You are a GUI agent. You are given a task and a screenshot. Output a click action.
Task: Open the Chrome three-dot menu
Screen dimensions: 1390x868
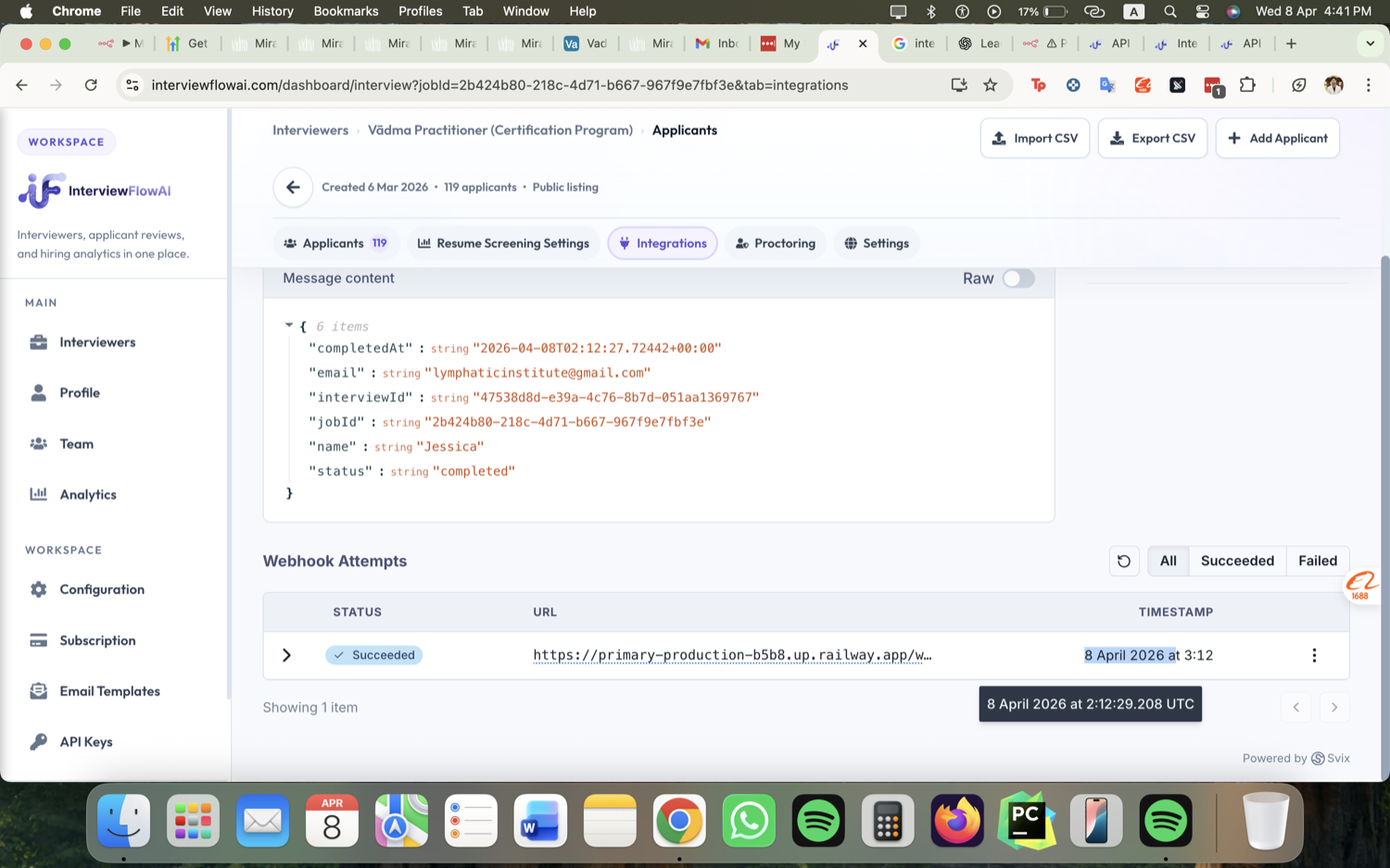click(x=1369, y=85)
